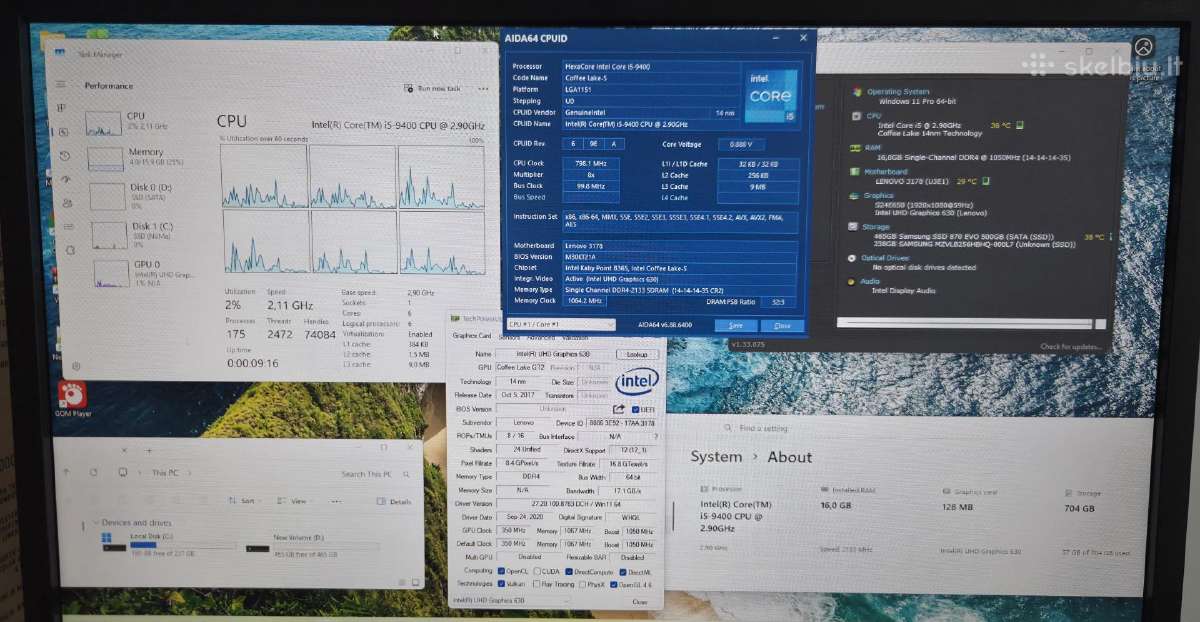The height and width of the screenshot is (622, 1200).
Task: Switch to Validation tab in GPU-Z
Action: 574,337
